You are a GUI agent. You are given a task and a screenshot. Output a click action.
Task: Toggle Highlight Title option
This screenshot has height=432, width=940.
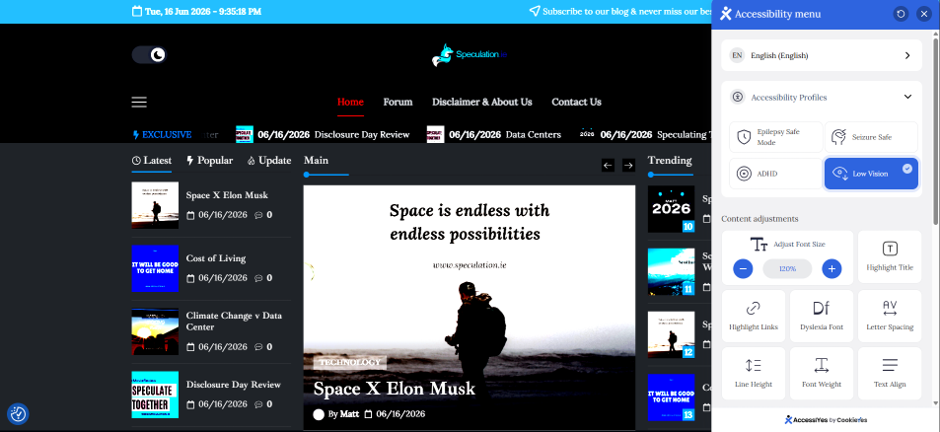[x=890, y=257]
